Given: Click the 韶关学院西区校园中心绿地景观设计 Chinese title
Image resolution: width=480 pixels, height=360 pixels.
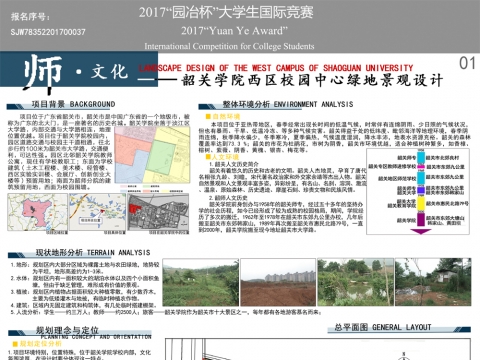Looking at the screenshot, I should (x=313, y=81).
